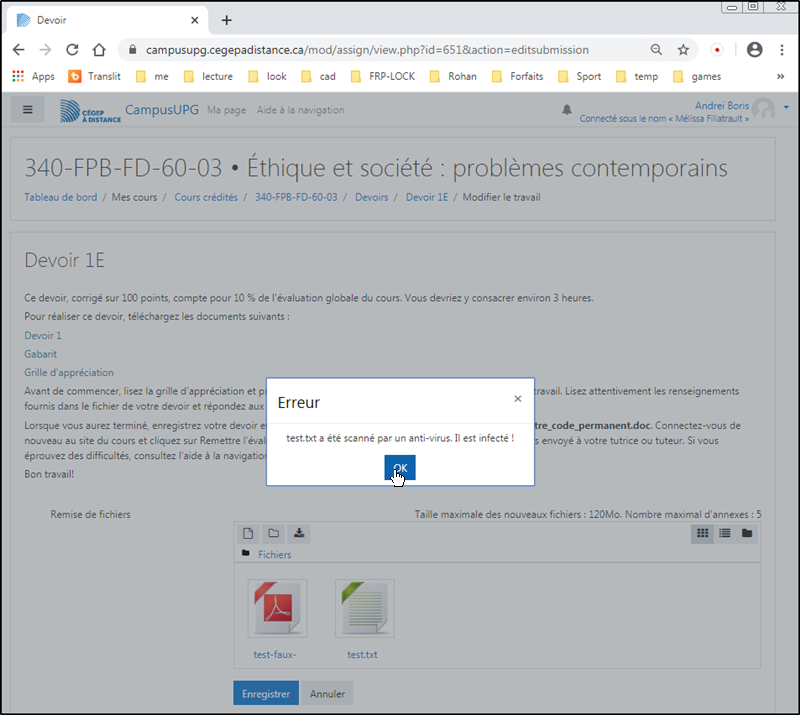This screenshot has height=715, width=800.
Task: Expand the hidden bookmarks overflow chevron
Action: [x=780, y=76]
